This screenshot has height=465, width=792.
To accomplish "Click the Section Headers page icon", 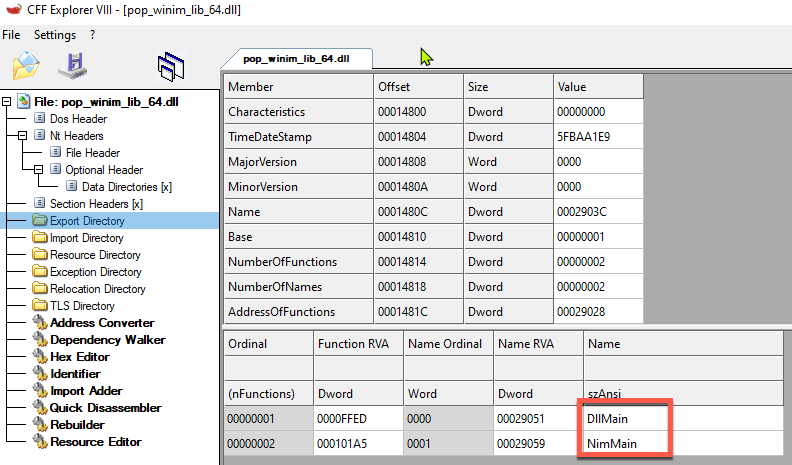I will click(x=39, y=203).
